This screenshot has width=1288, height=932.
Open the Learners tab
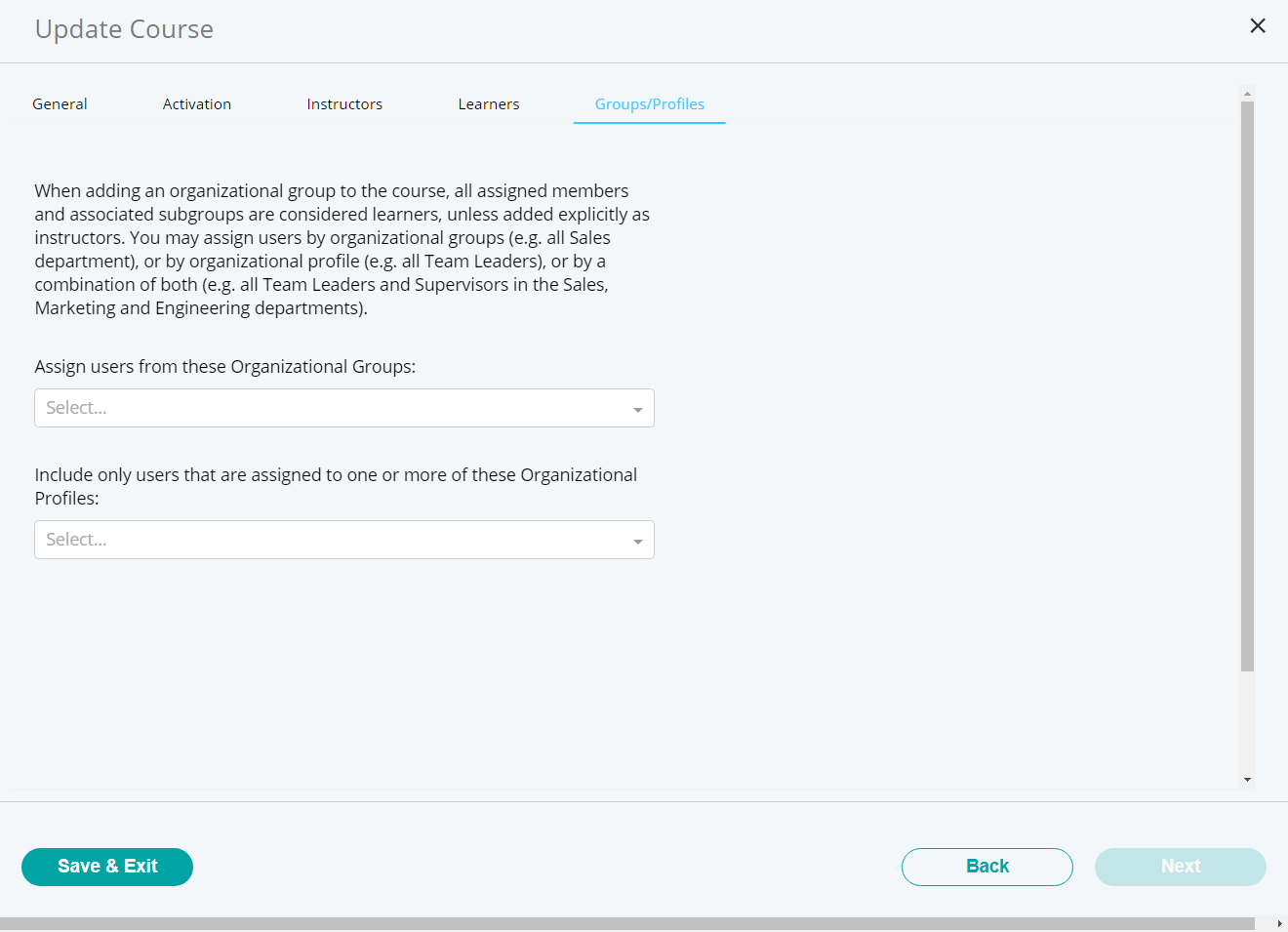[x=488, y=103]
